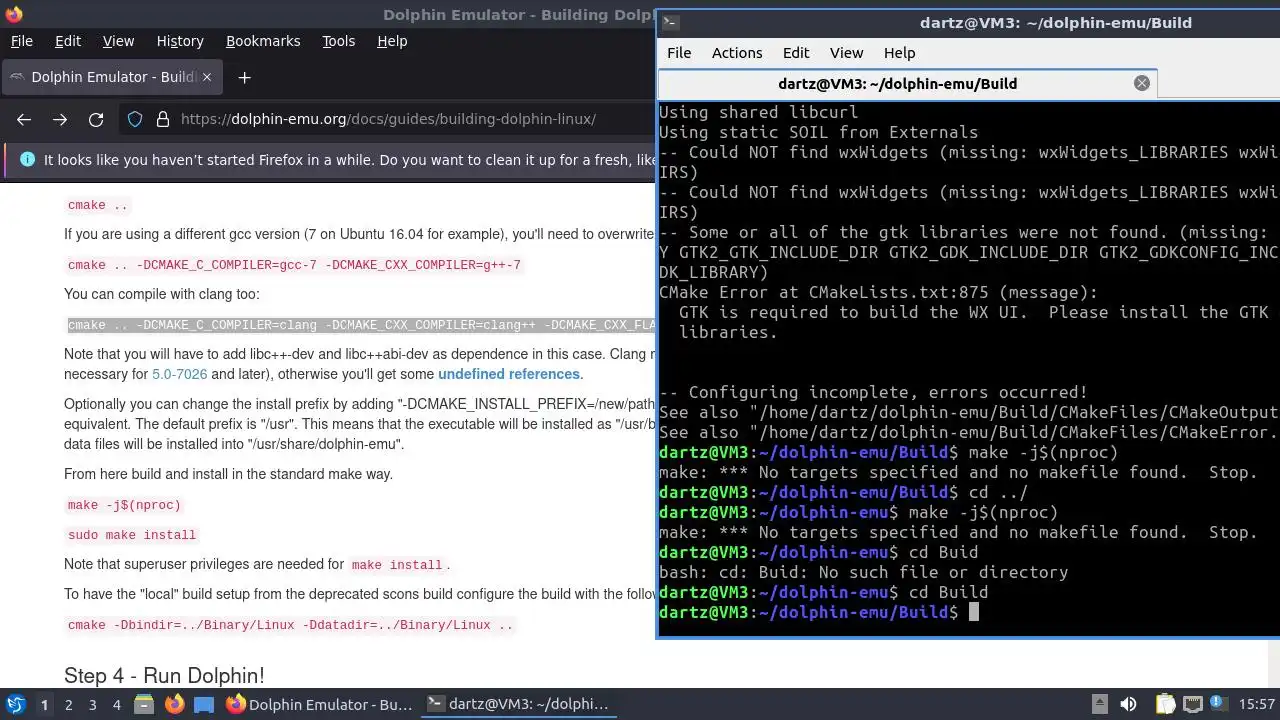Switch to Dolphin Emulator Firefox taskbar window
The height and width of the screenshot is (720, 1280).
click(x=319, y=705)
